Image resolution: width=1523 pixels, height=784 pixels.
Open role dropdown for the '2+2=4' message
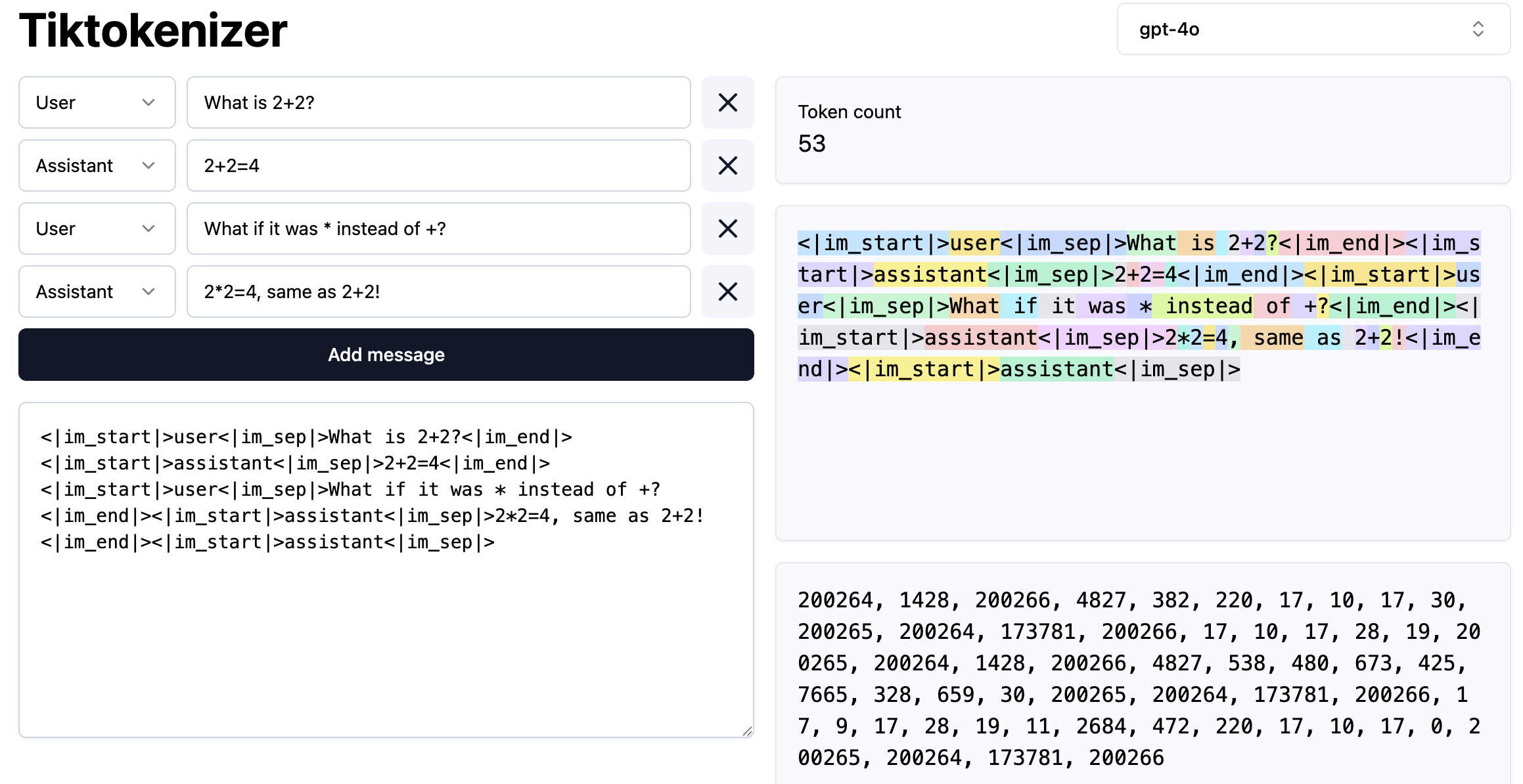click(97, 165)
